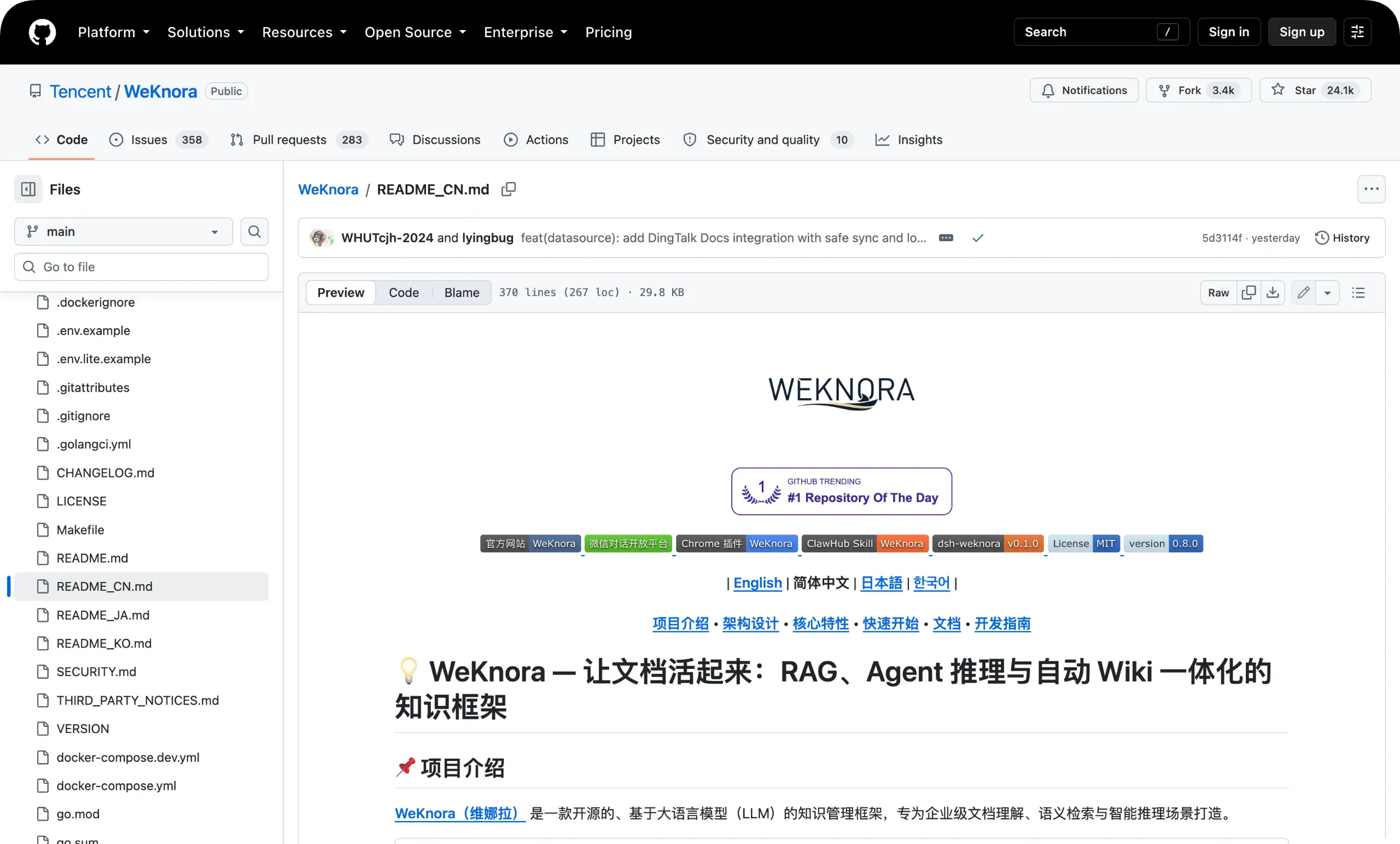Viewport: 1400px width, 844px height.
Task: Expand the Open Source menu
Action: click(415, 32)
